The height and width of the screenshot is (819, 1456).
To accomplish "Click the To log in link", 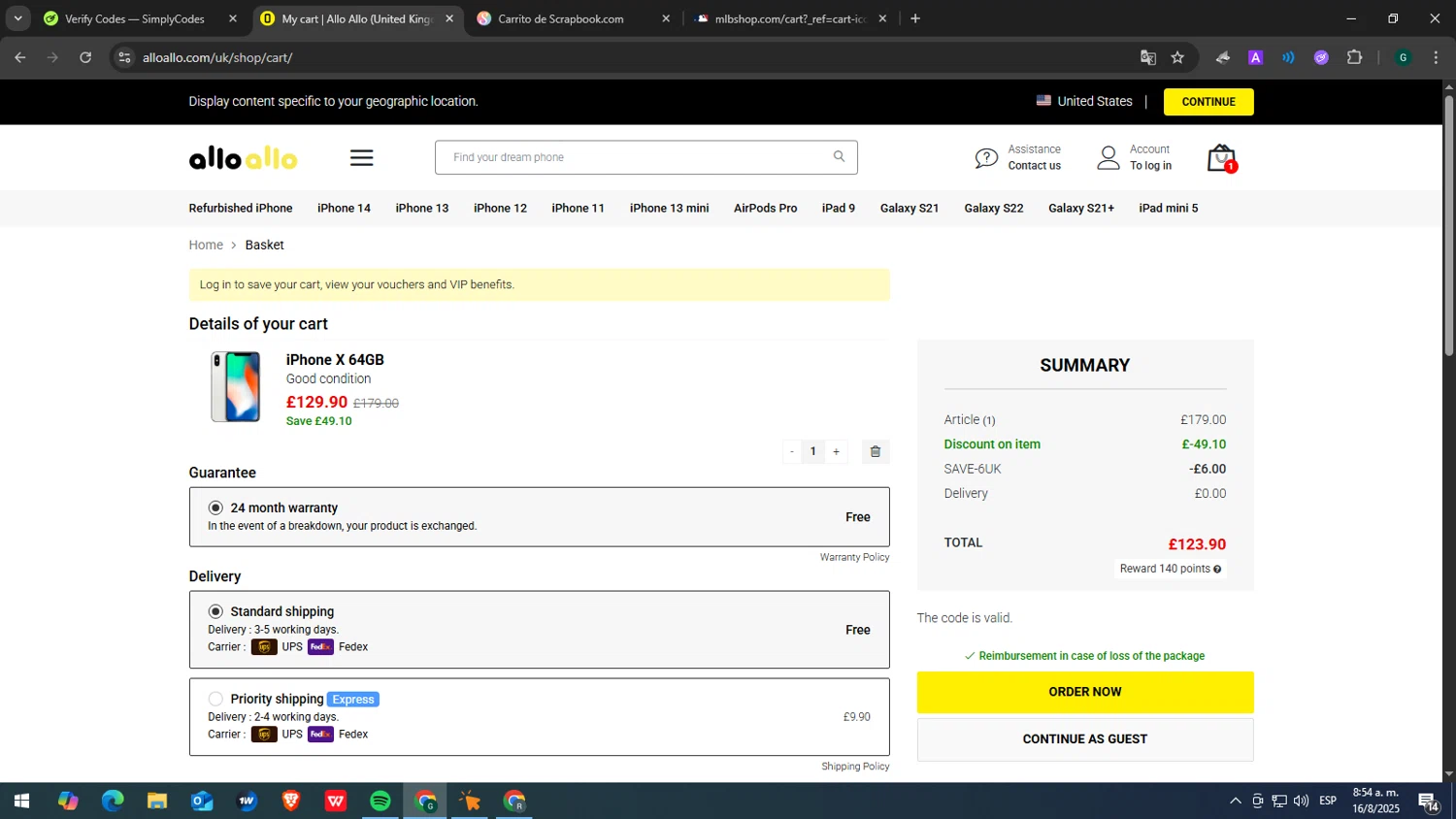I will (x=1150, y=166).
